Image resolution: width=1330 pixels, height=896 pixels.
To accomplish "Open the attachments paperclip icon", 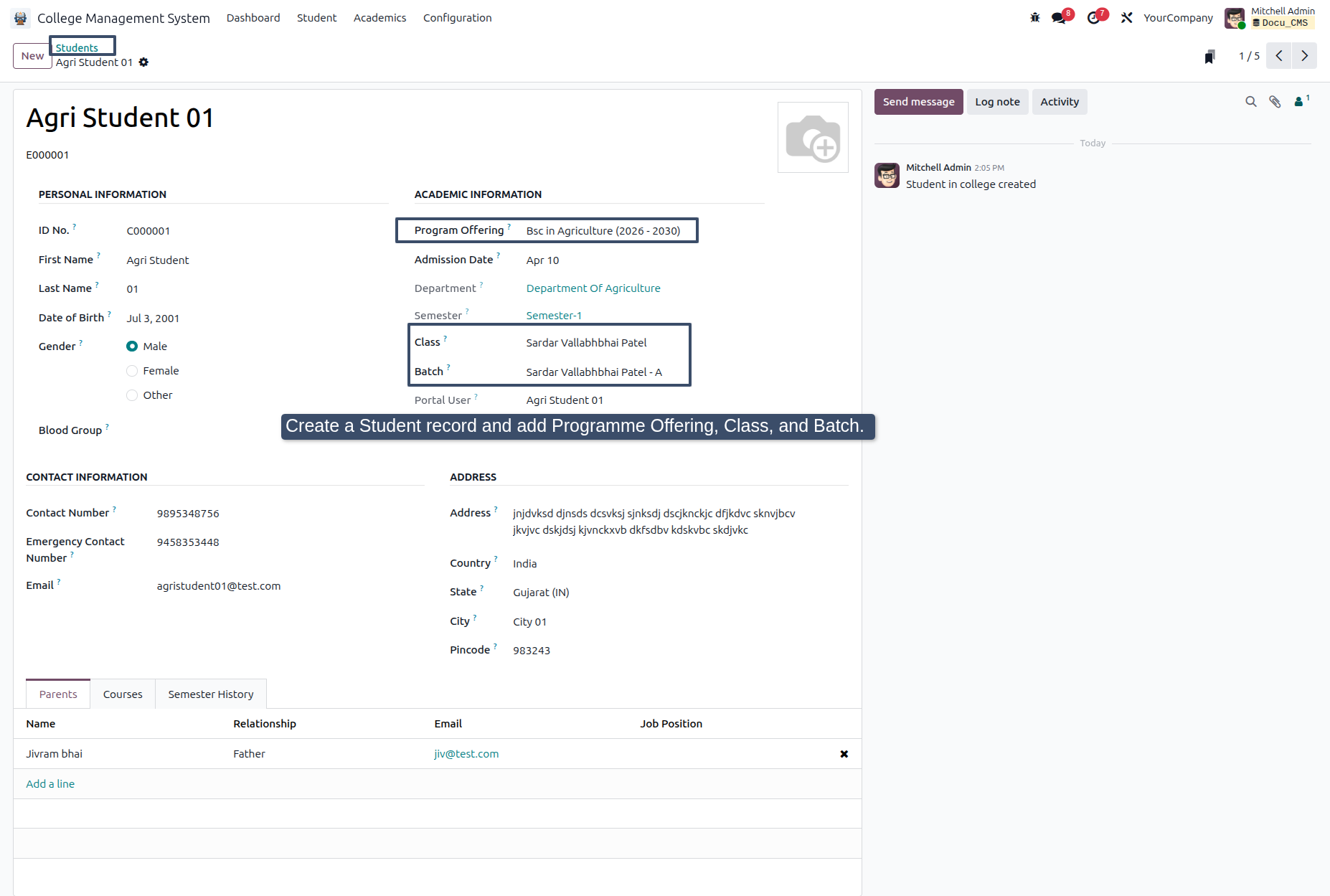I will (x=1275, y=102).
